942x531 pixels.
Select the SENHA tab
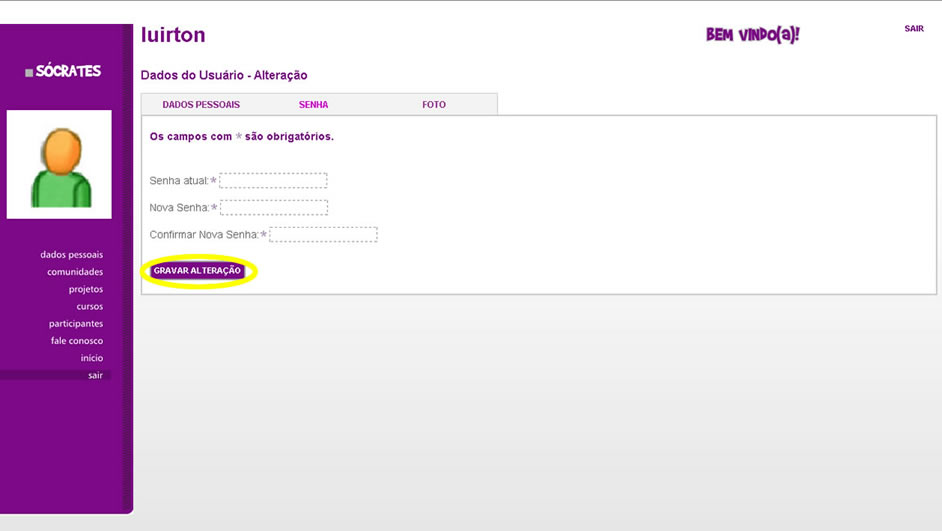pyautogui.click(x=313, y=105)
